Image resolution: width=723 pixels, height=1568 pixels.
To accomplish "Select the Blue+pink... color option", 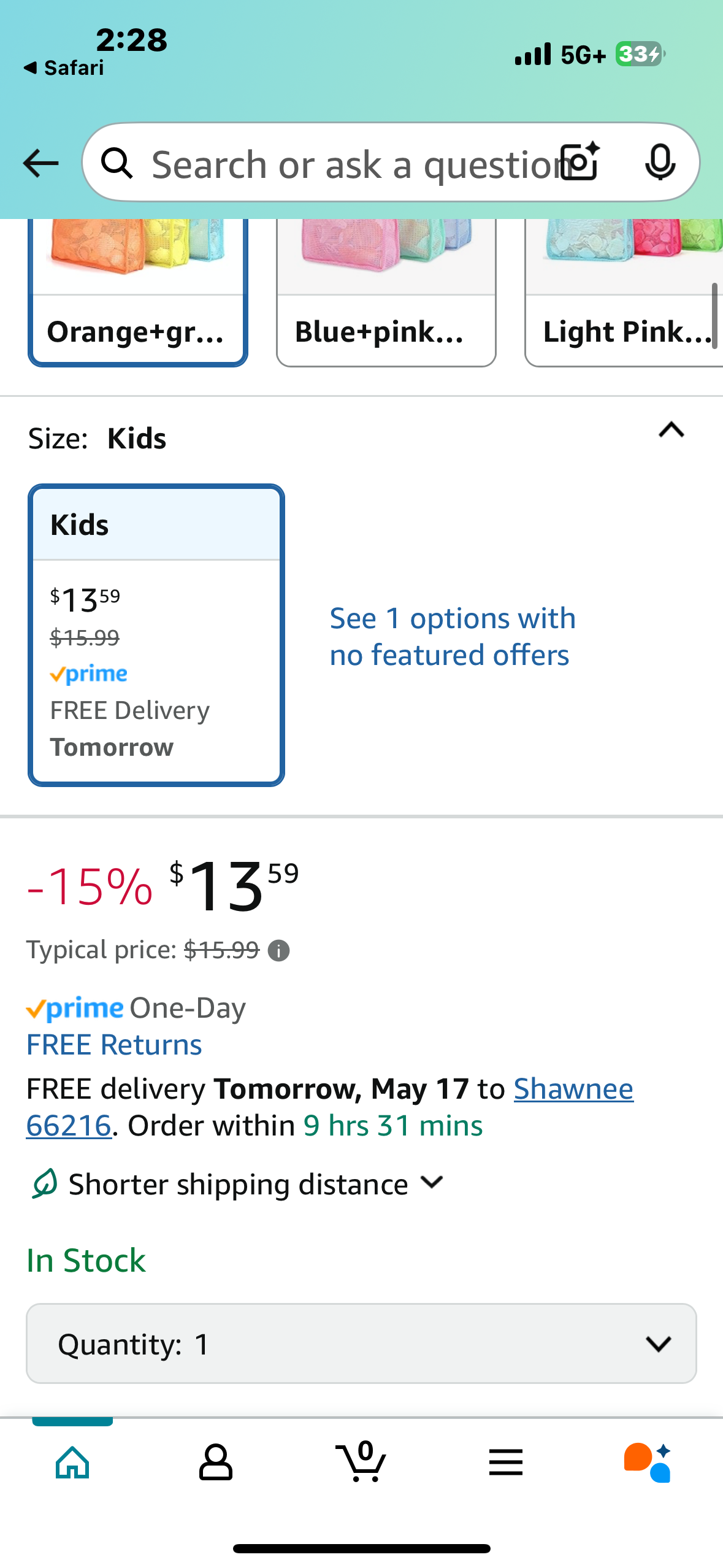I will click(x=386, y=293).
